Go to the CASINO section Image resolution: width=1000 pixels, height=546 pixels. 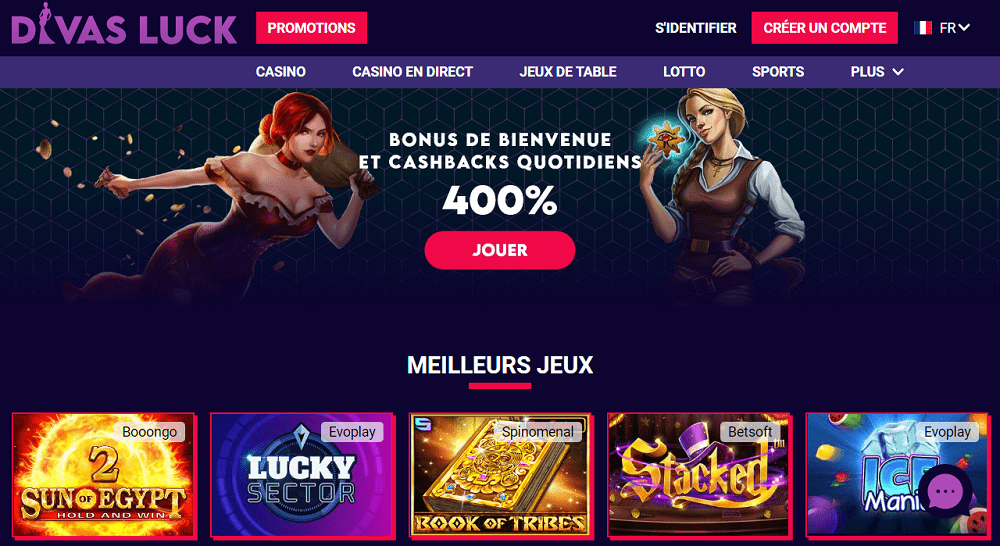(281, 72)
